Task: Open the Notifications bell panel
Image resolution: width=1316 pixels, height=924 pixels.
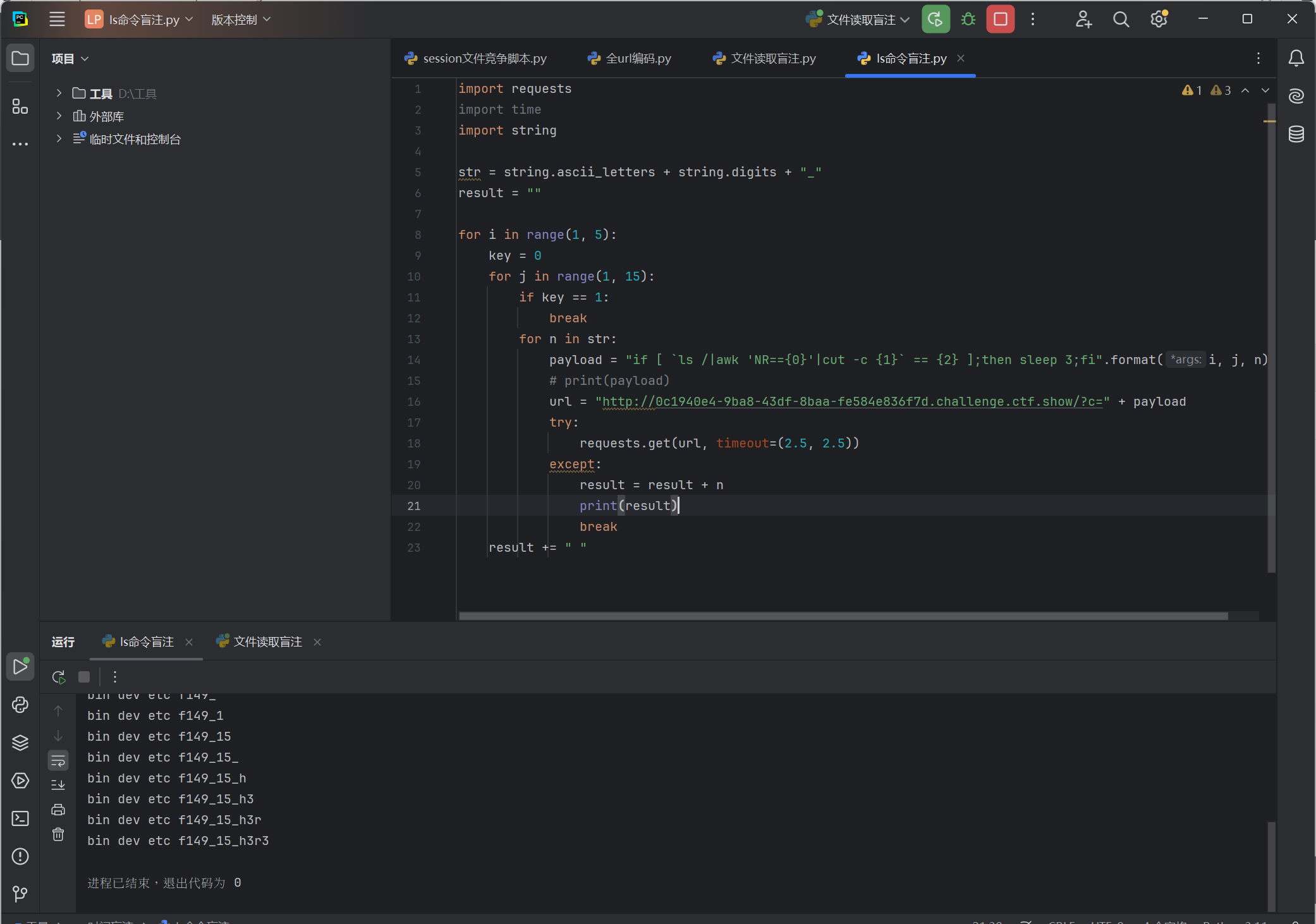Action: [x=1296, y=58]
